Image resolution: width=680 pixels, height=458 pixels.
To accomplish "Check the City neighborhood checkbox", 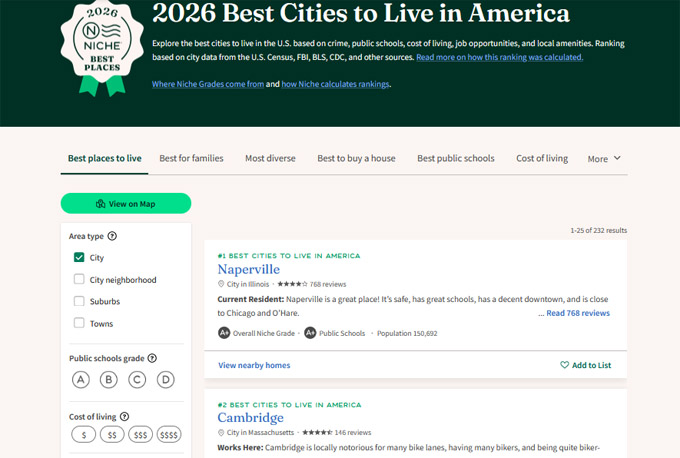I will click(79, 280).
